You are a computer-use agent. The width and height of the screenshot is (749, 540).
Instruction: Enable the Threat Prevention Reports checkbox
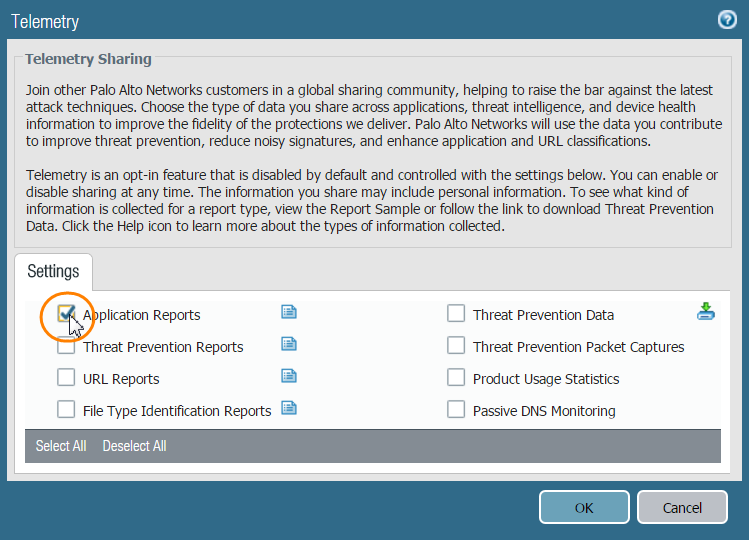(66, 347)
